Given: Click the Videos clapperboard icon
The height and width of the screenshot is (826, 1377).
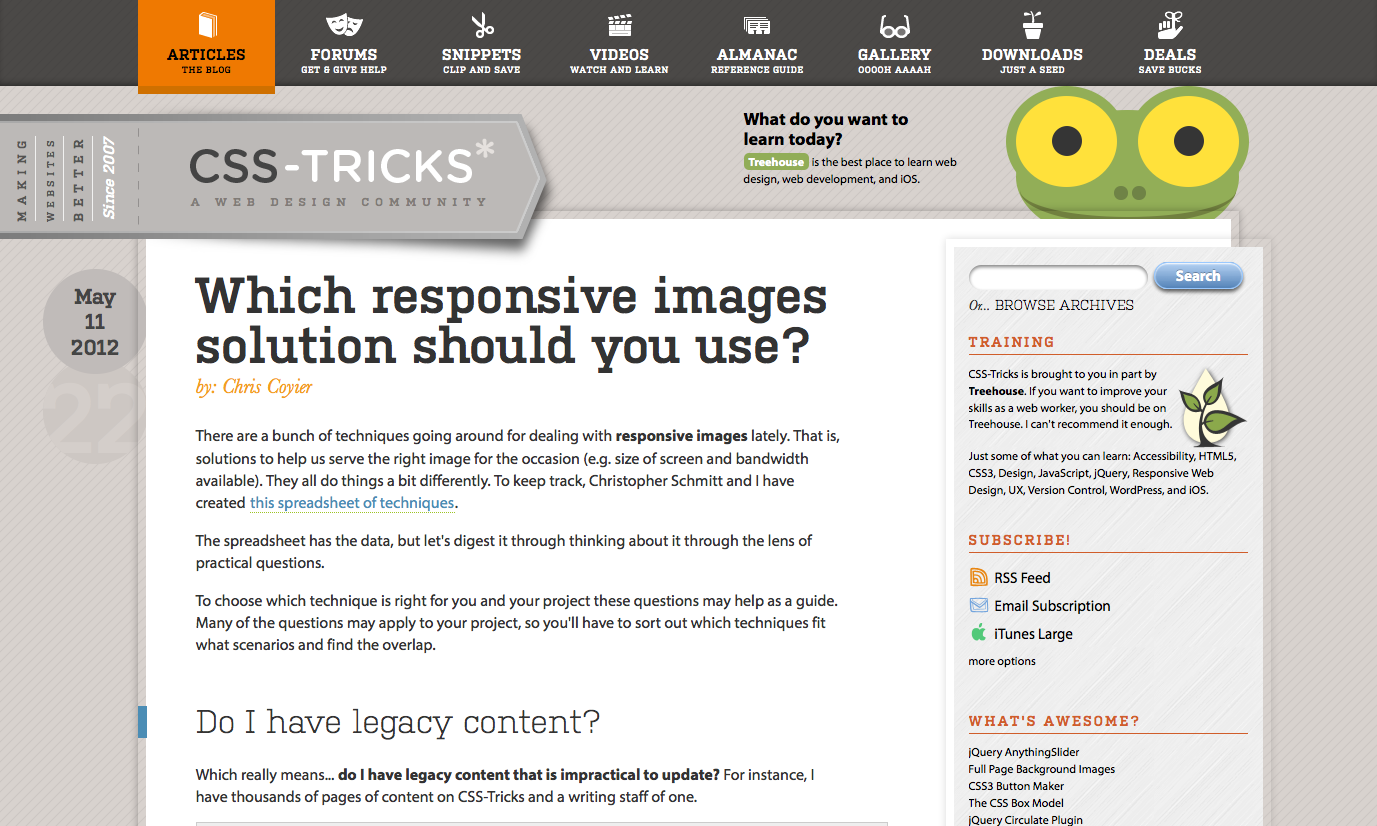Looking at the screenshot, I should [x=619, y=25].
